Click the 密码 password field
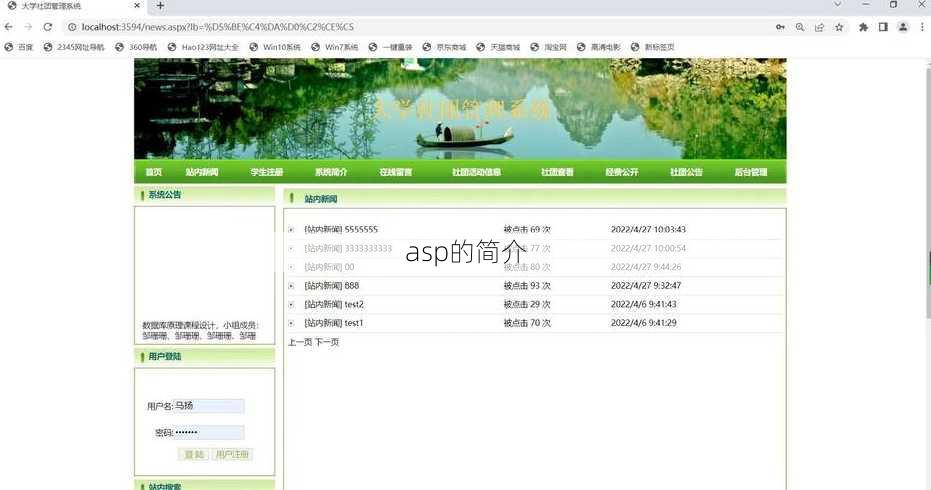The height and width of the screenshot is (490, 931). [x=209, y=432]
